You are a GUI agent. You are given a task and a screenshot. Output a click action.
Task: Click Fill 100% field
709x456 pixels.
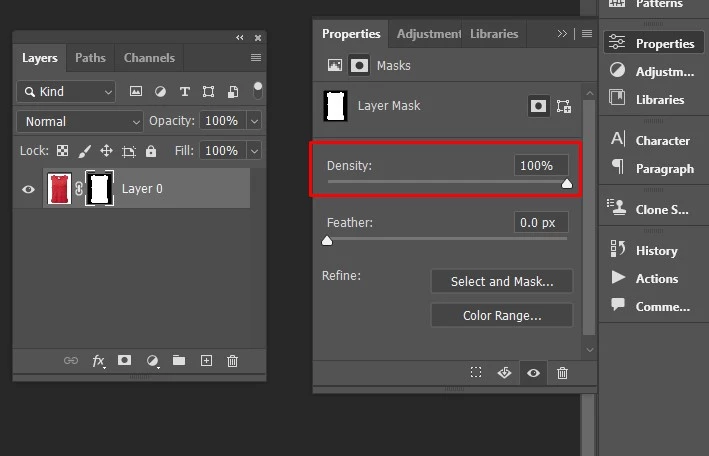tap(222, 151)
